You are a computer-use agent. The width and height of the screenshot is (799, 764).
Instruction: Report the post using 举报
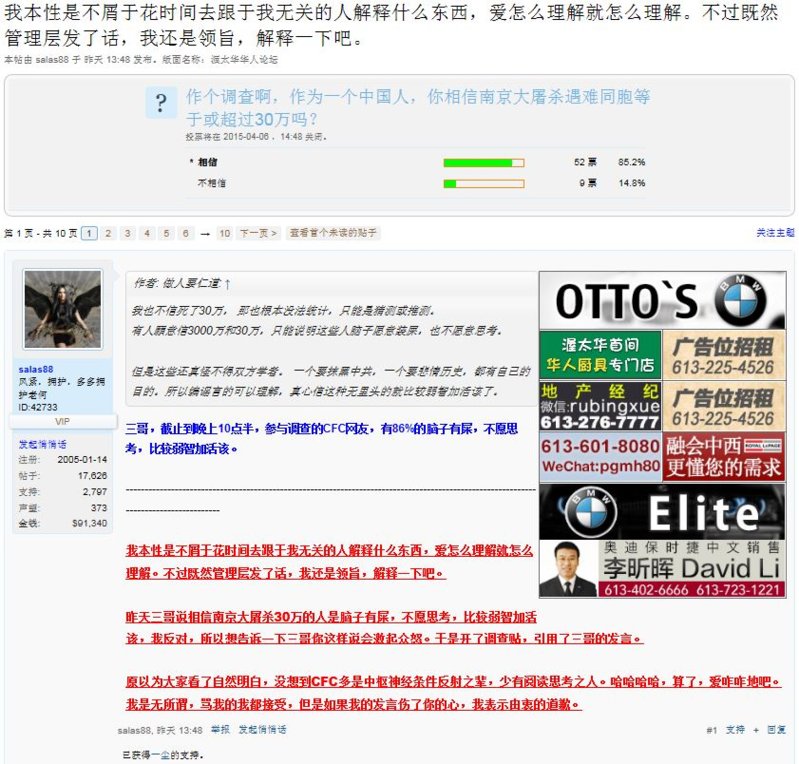tap(220, 730)
